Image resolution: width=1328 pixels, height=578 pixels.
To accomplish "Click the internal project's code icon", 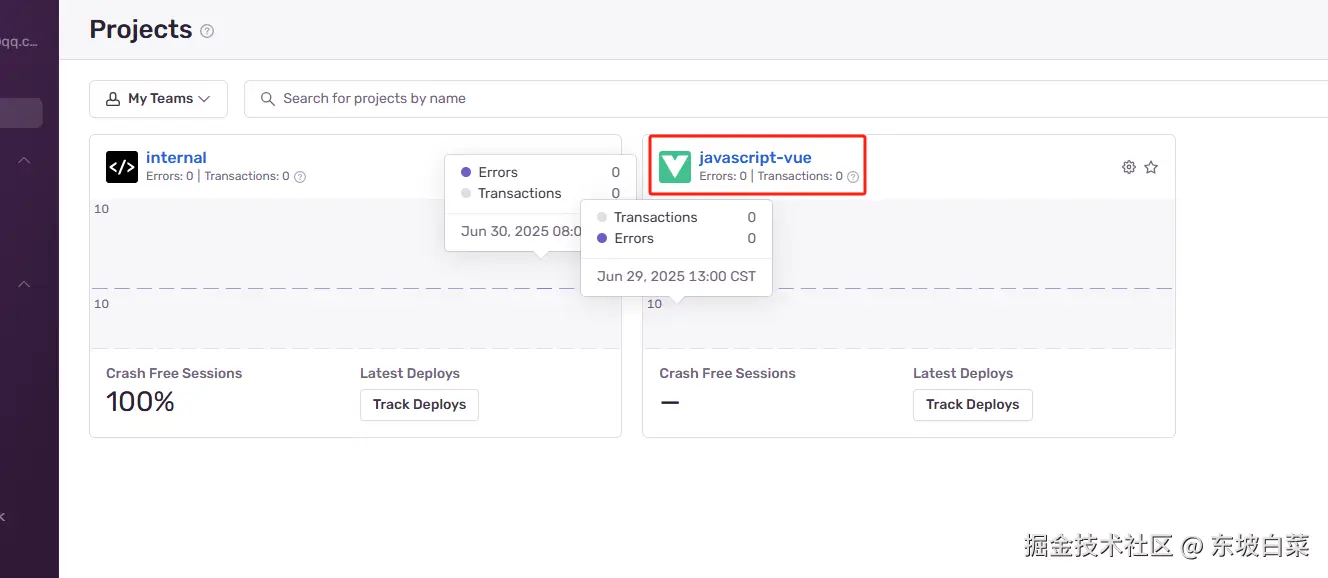I will 122,167.
